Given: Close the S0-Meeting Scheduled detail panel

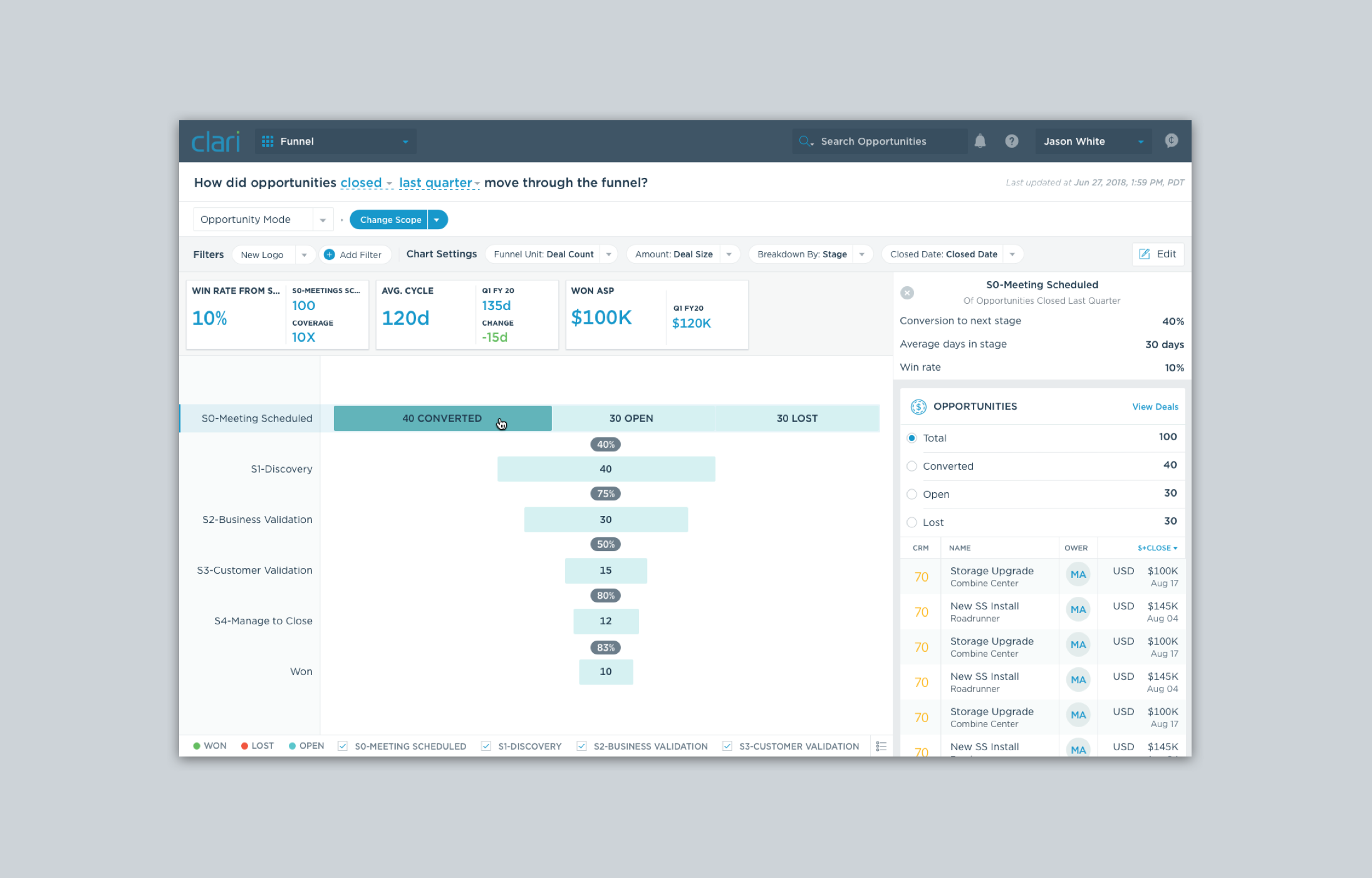Looking at the screenshot, I should (907, 292).
